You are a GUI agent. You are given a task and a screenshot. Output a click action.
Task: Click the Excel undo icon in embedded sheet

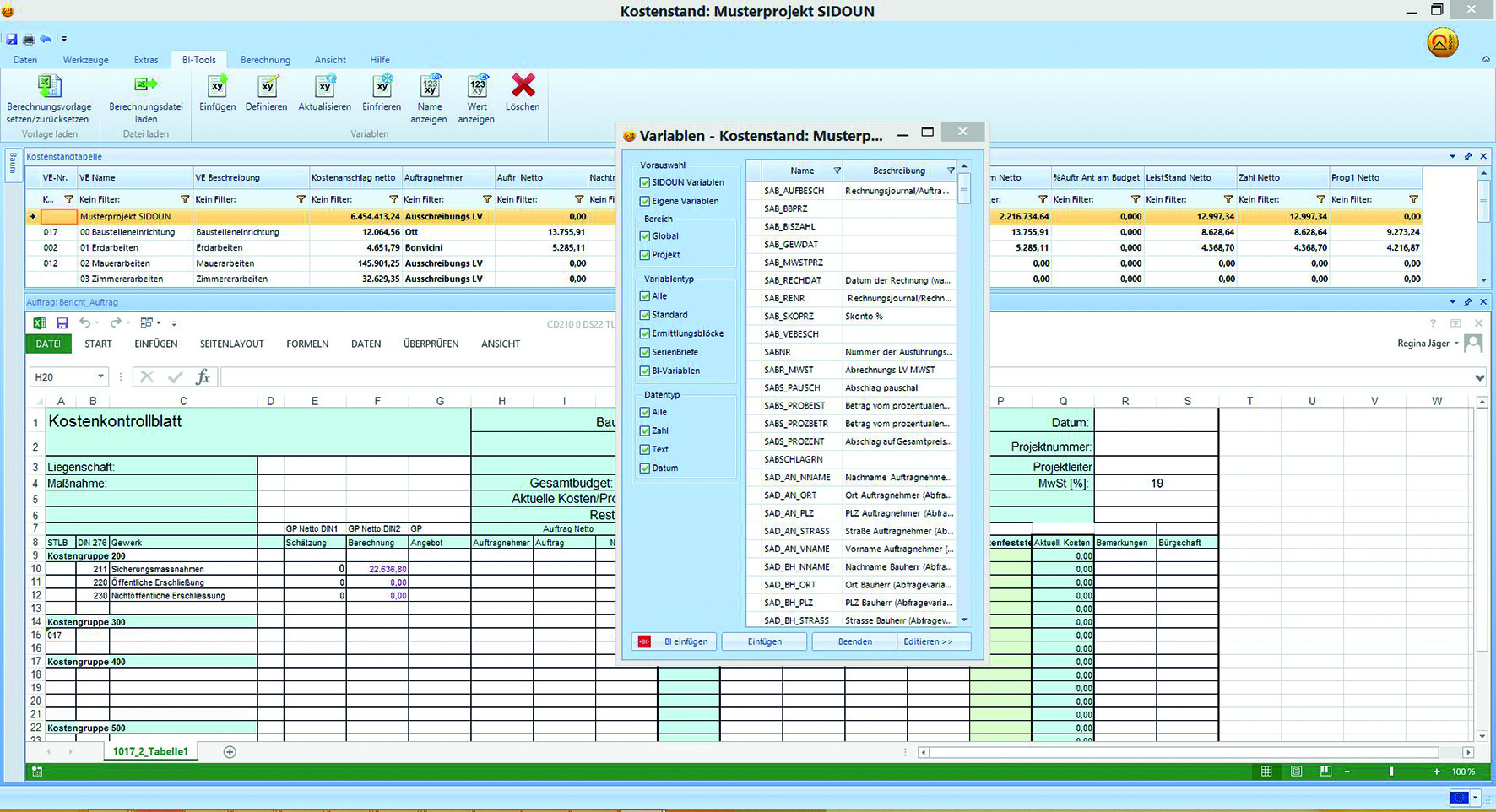(84, 323)
